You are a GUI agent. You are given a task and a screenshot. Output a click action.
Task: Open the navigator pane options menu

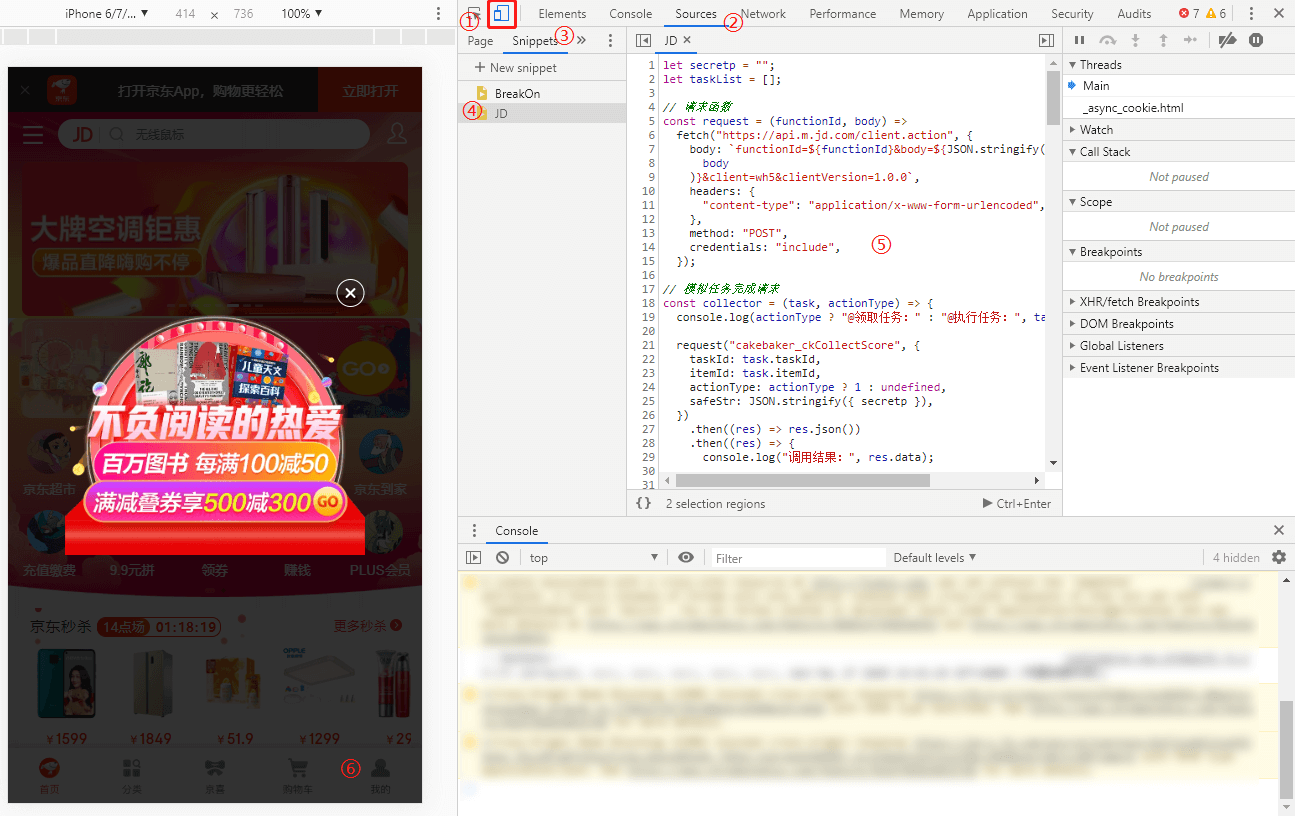pos(610,41)
